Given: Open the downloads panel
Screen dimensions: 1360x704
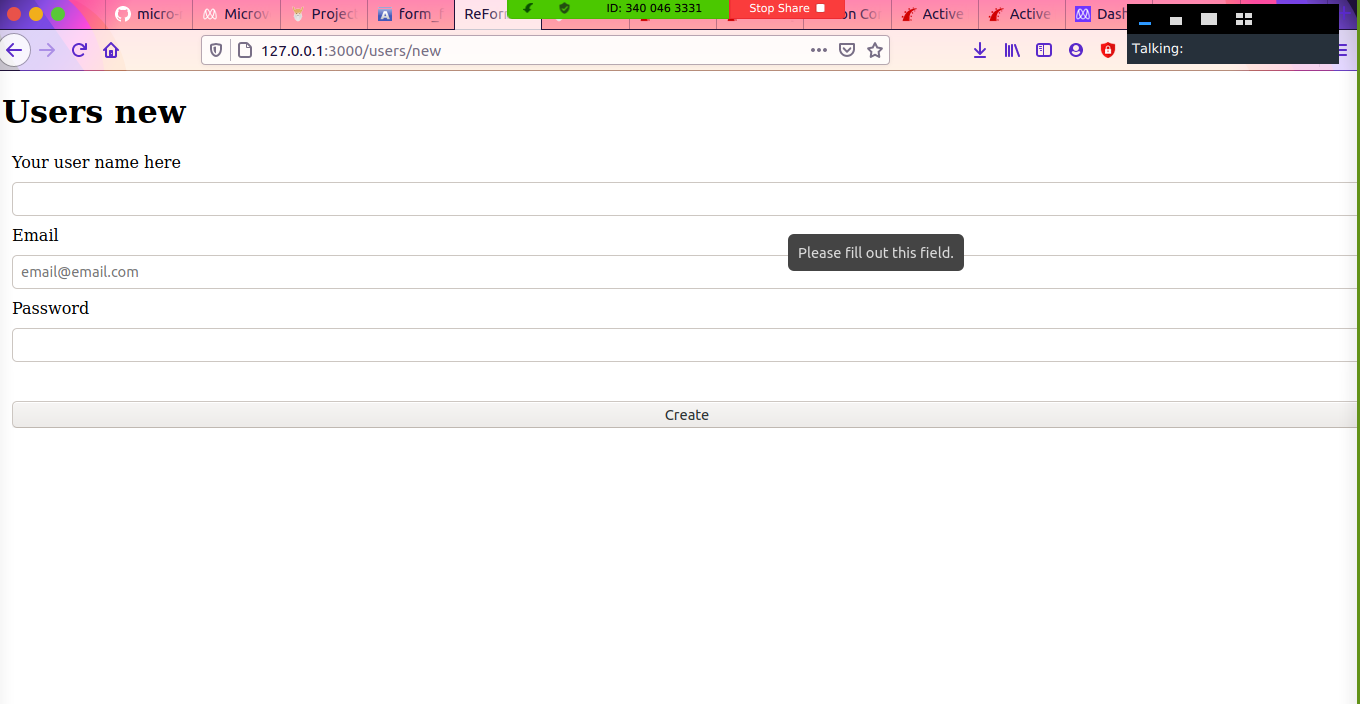Looking at the screenshot, I should pyautogui.click(x=980, y=50).
